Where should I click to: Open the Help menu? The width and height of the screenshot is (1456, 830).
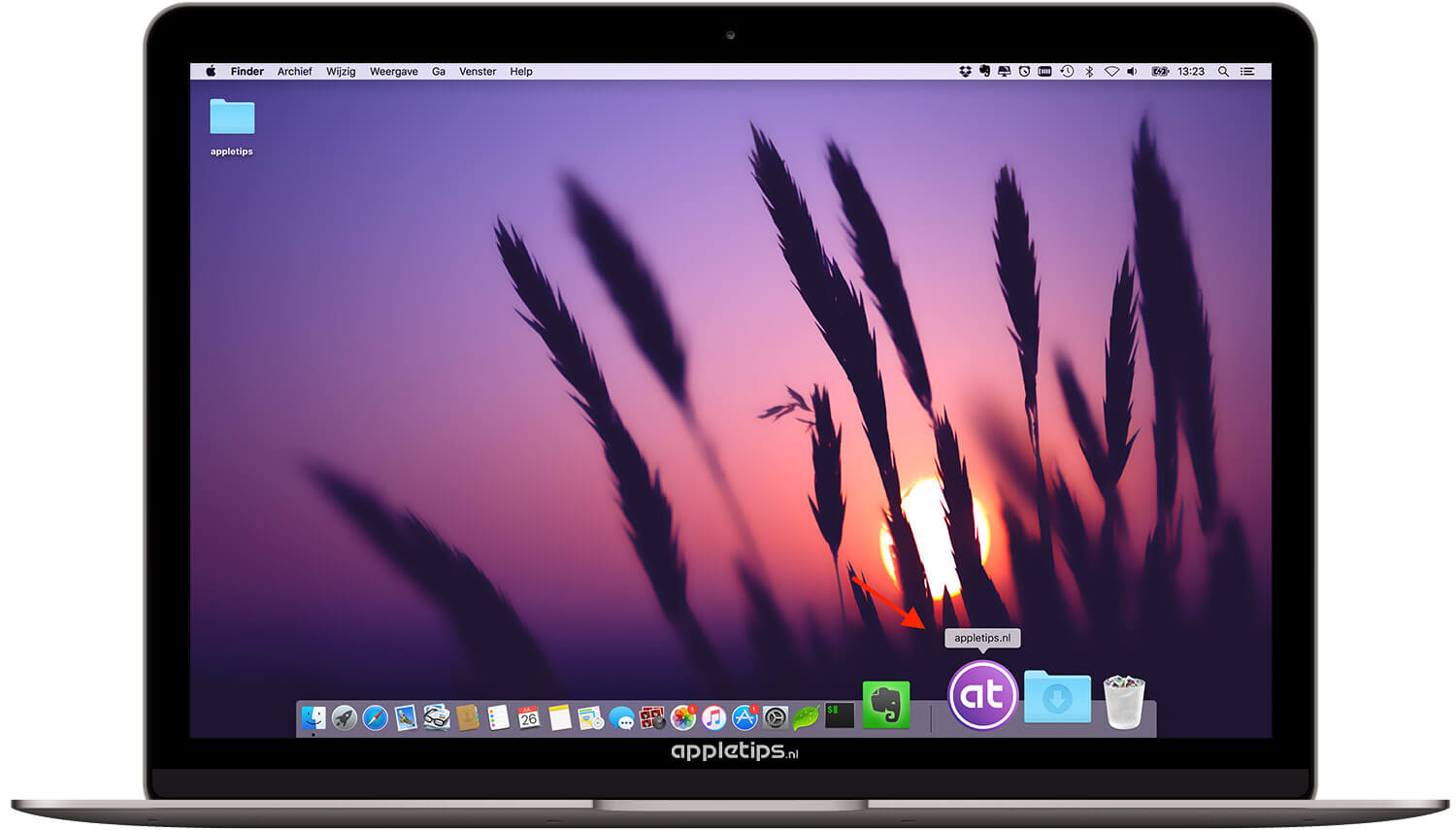click(x=521, y=72)
